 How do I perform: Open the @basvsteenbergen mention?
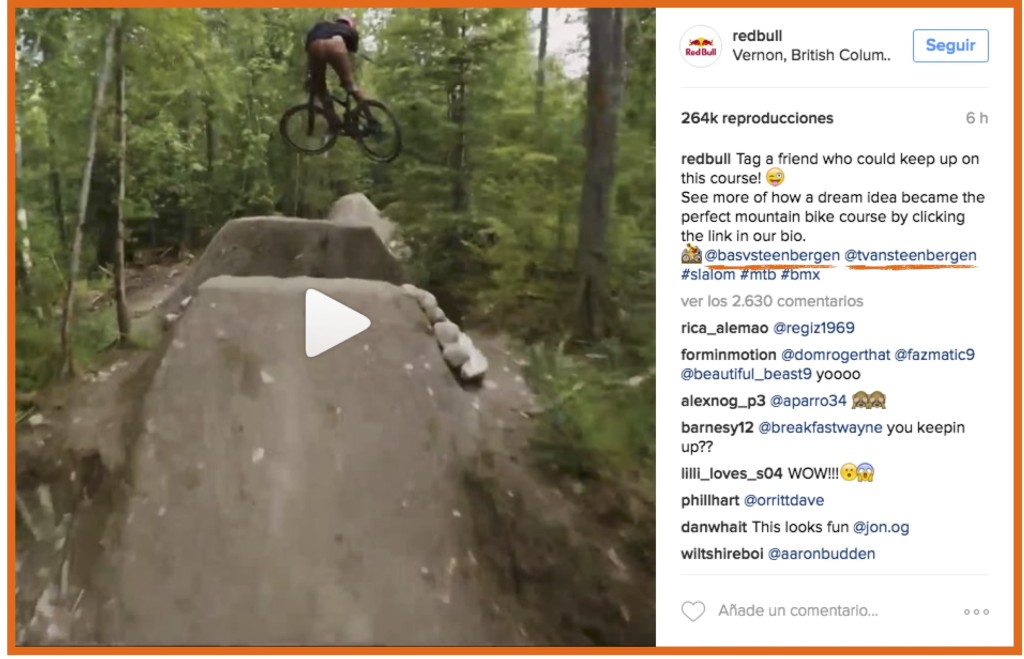click(x=772, y=255)
